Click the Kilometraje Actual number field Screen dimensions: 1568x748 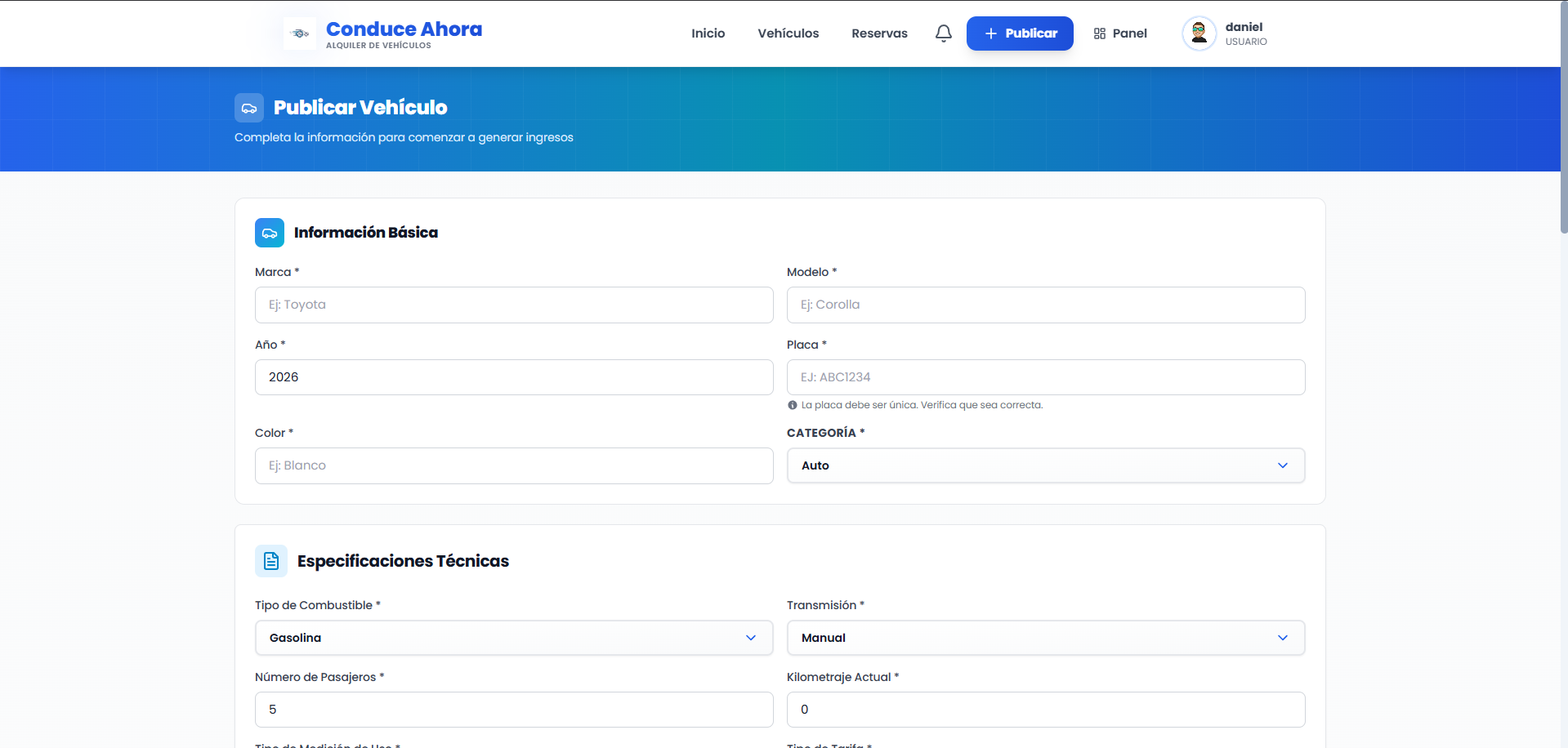click(x=1045, y=710)
